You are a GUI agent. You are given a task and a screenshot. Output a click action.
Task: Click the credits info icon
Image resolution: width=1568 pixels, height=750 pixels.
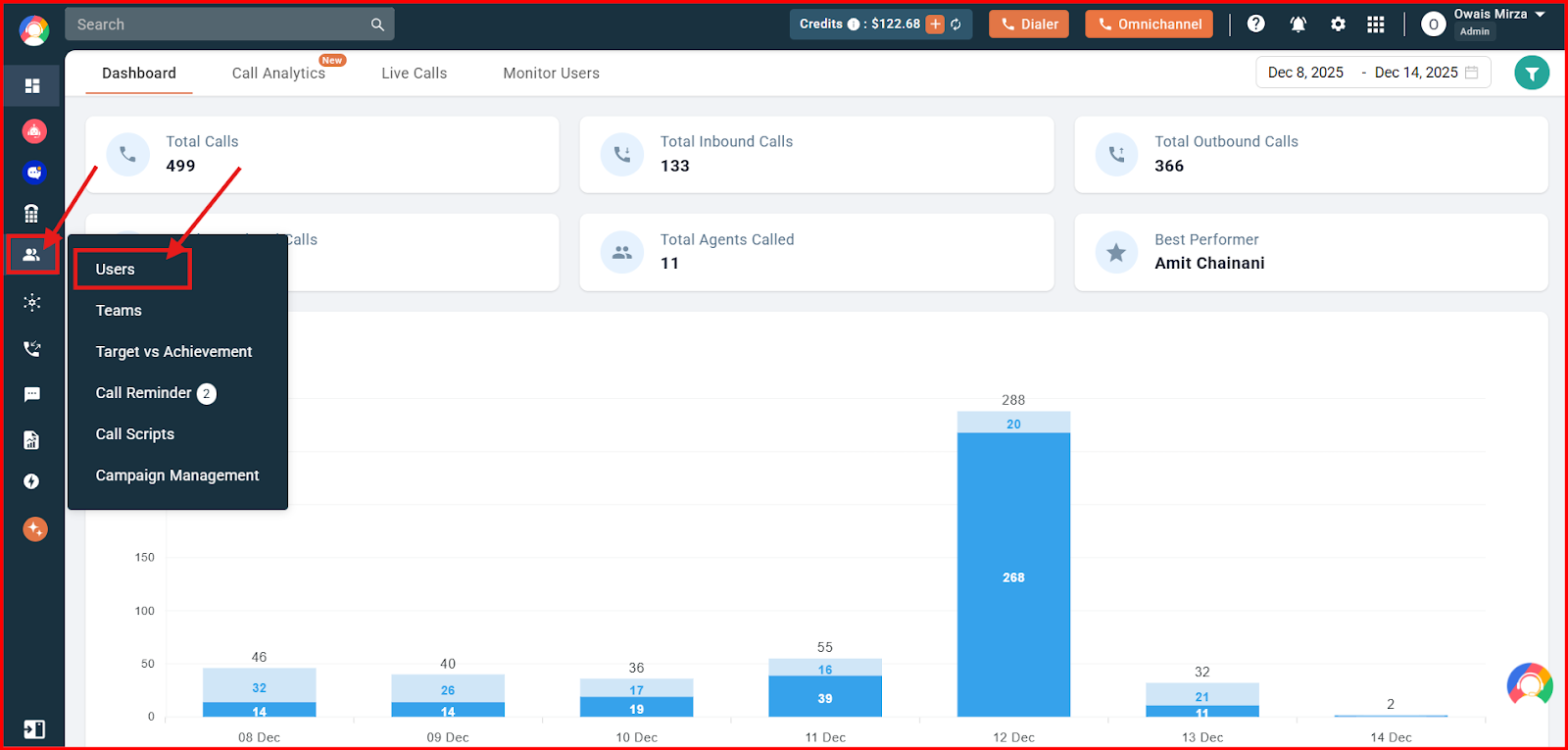point(853,25)
